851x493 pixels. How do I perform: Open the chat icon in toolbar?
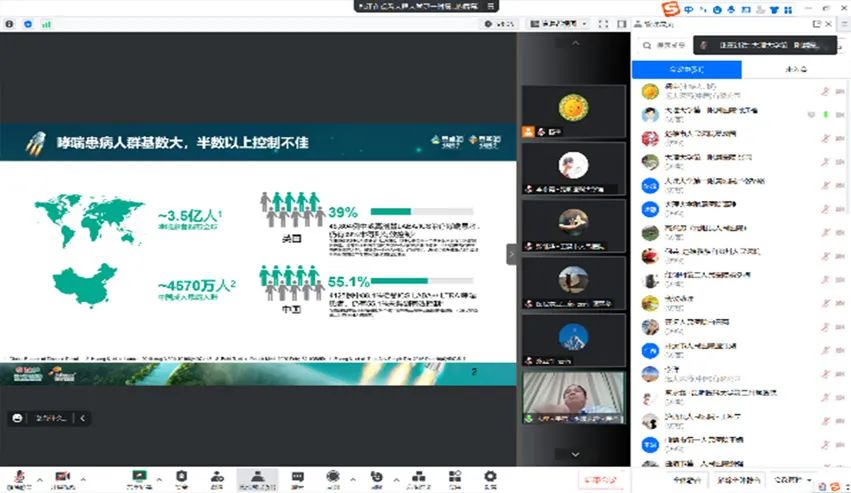click(x=297, y=477)
